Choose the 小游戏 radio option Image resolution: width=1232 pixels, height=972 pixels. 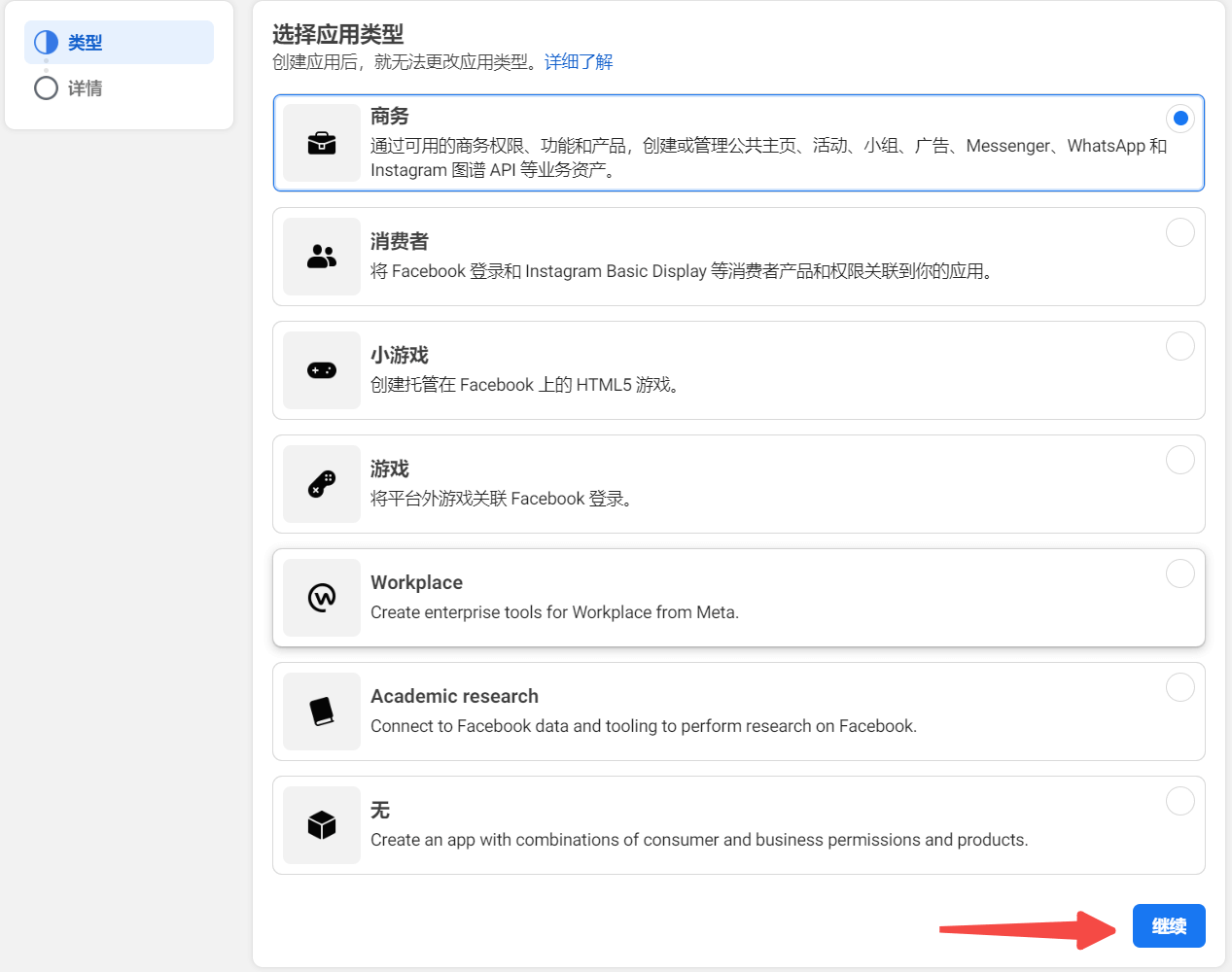(1179, 346)
